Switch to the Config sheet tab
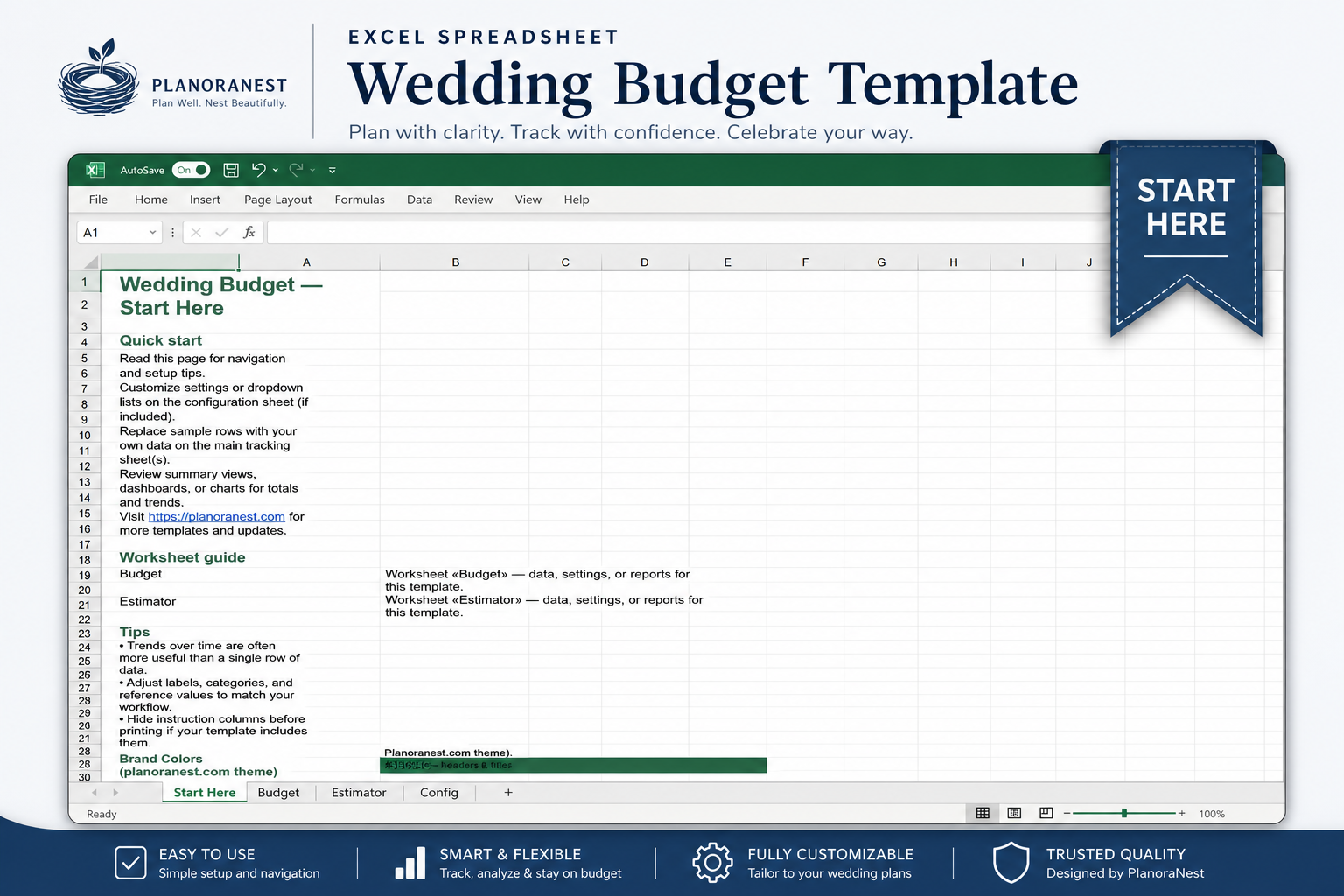Screen dimensions: 1344x896 tap(439, 793)
